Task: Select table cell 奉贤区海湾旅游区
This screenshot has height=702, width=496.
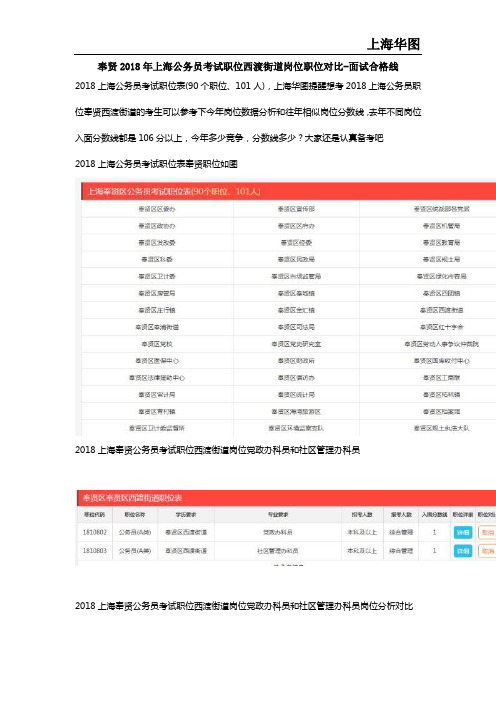Action: pos(296,411)
